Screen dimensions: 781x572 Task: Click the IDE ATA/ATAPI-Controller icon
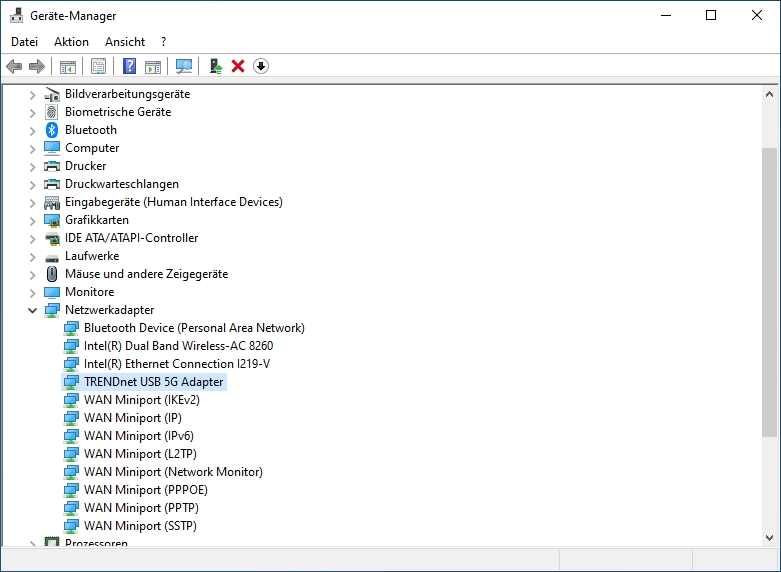click(x=52, y=238)
